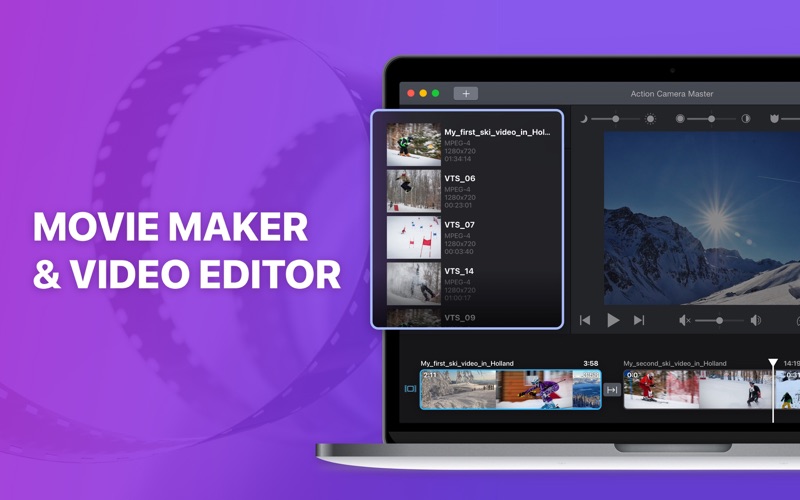Select the VTS_07 slalom thumbnail
Viewport: 800px width, 500px height.
click(414, 237)
